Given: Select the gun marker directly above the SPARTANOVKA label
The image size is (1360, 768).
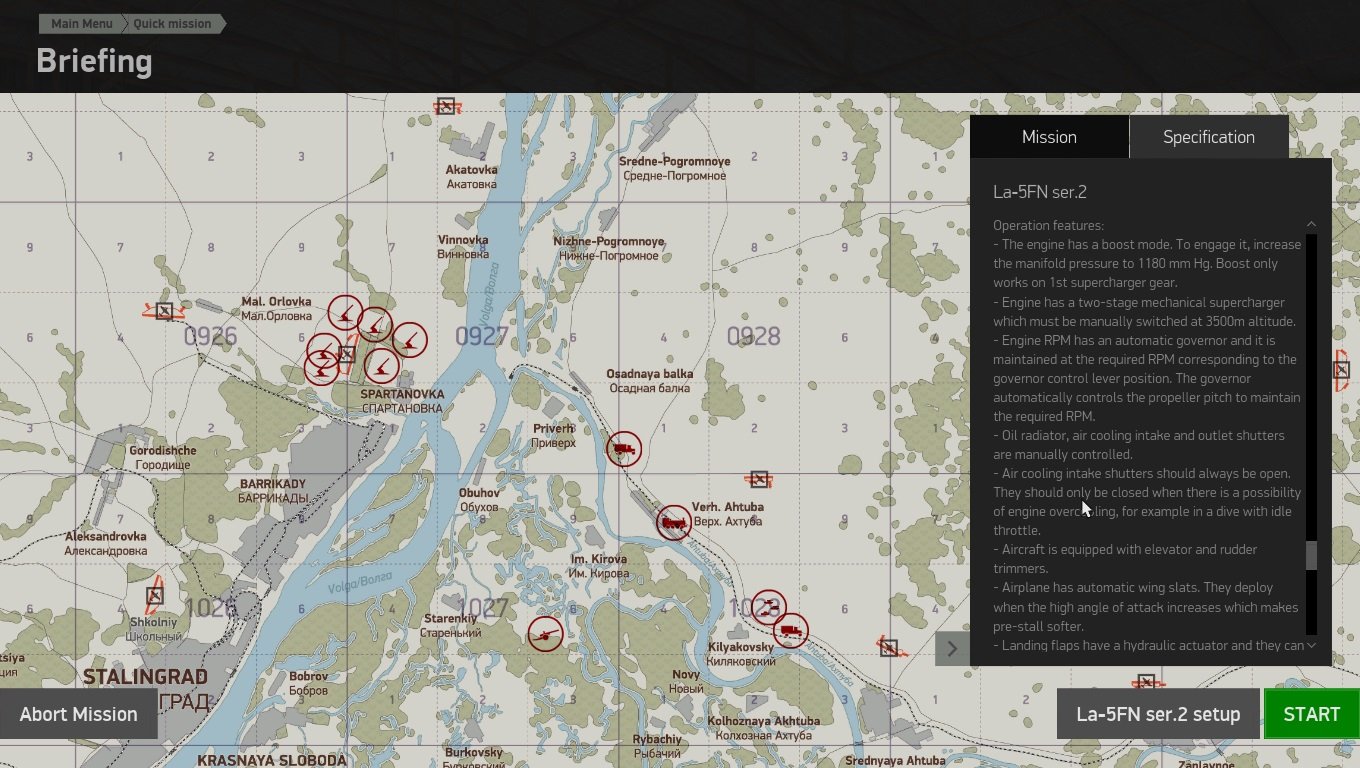Looking at the screenshot, I should pos(382,366).
